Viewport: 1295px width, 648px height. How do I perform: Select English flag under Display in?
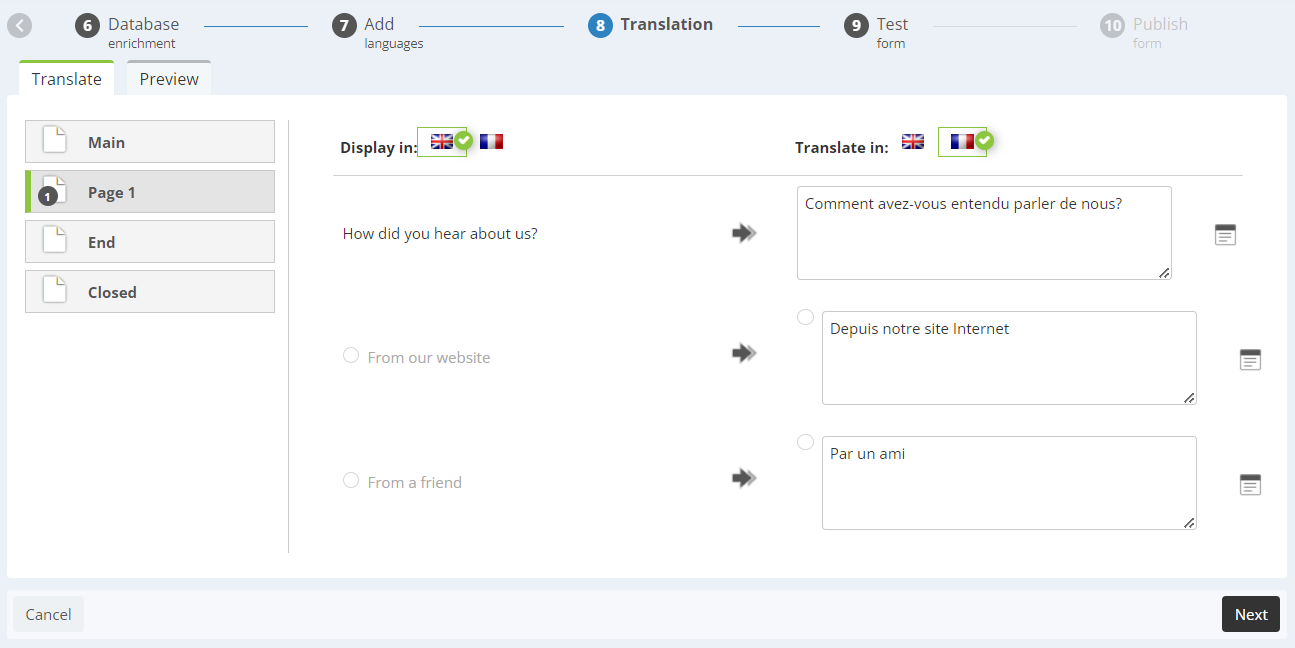point(442,142)
